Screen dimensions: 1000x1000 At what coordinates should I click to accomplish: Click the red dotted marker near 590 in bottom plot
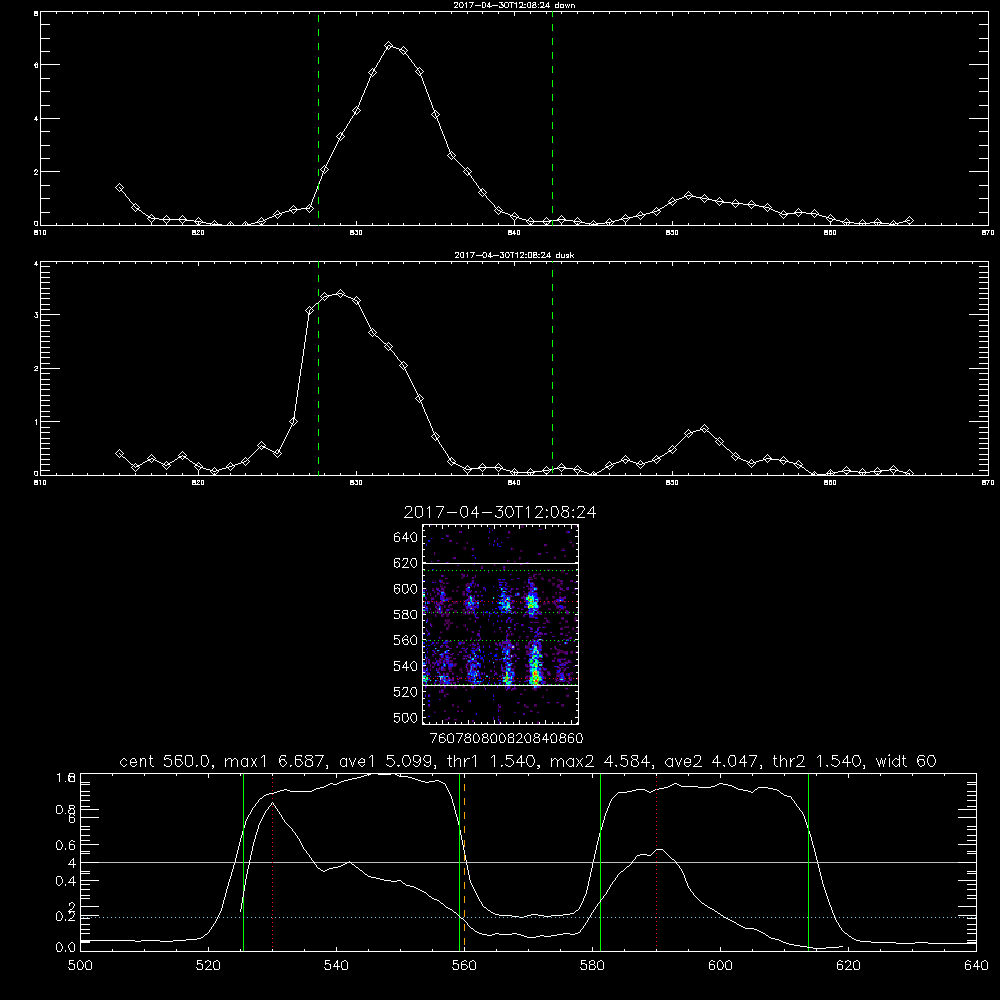pos(656,862)
